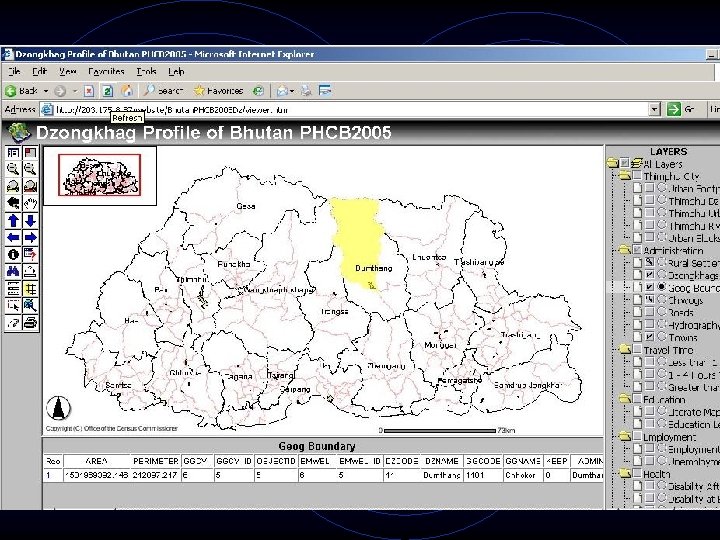This screenshot has width=720, height=540.
Task: Check the Hydrography layer visibility box
Action: (649, 325)
